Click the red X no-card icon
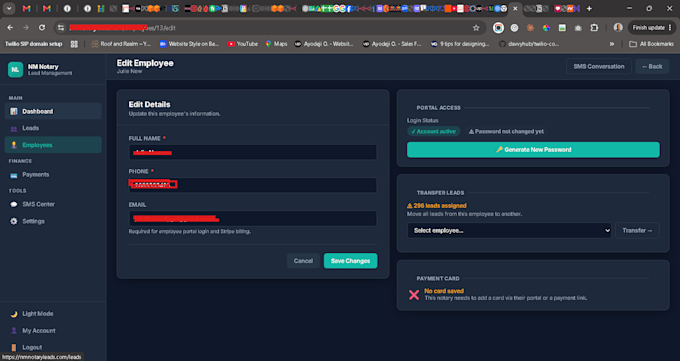This screenshot has width=680, height=361. 414,295
